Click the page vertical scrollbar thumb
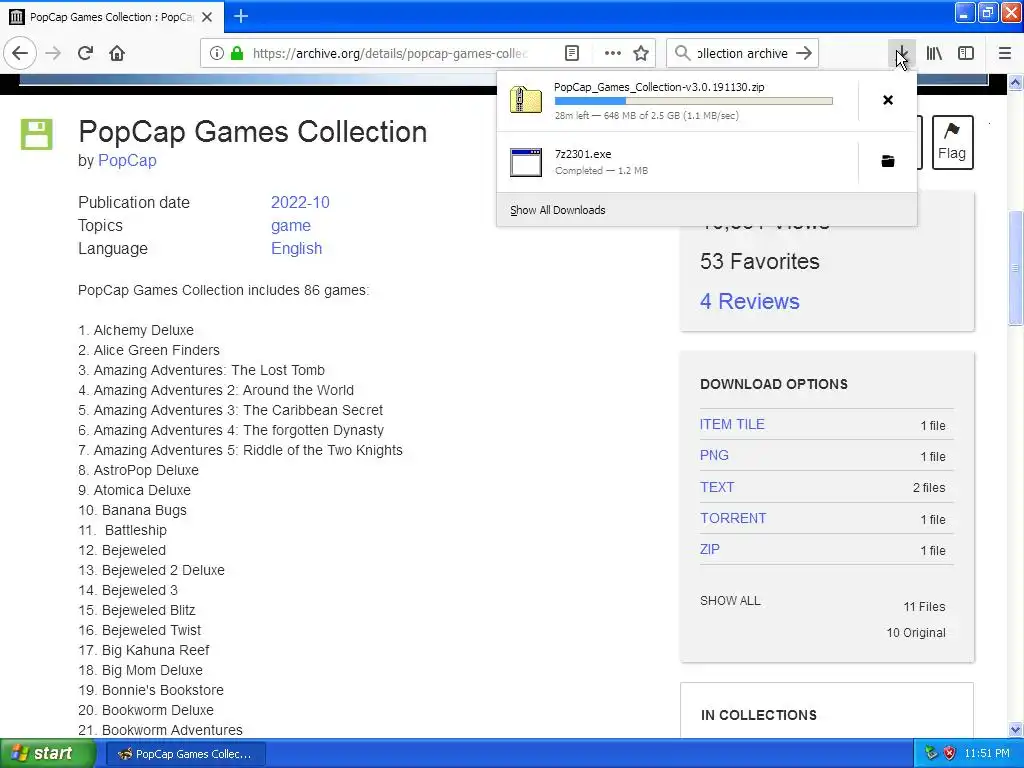 (x=1016, y=268)
